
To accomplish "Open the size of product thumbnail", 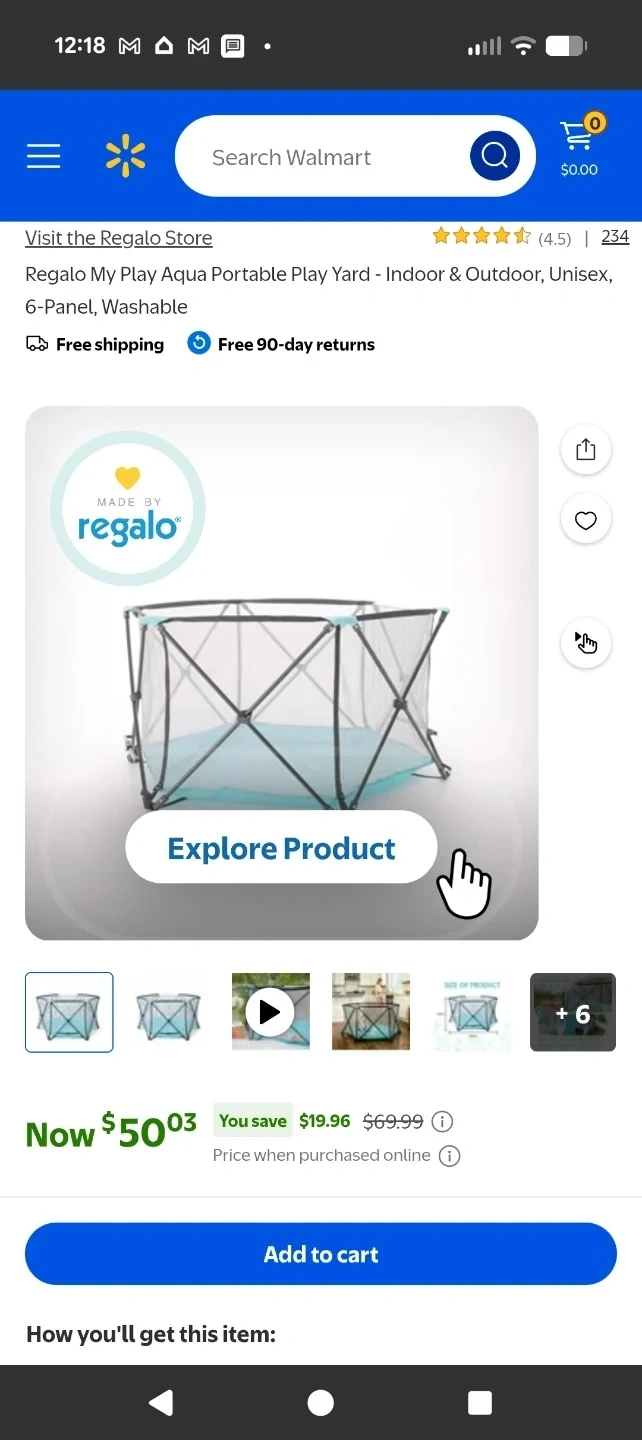I will click(x=471, y=1012).
